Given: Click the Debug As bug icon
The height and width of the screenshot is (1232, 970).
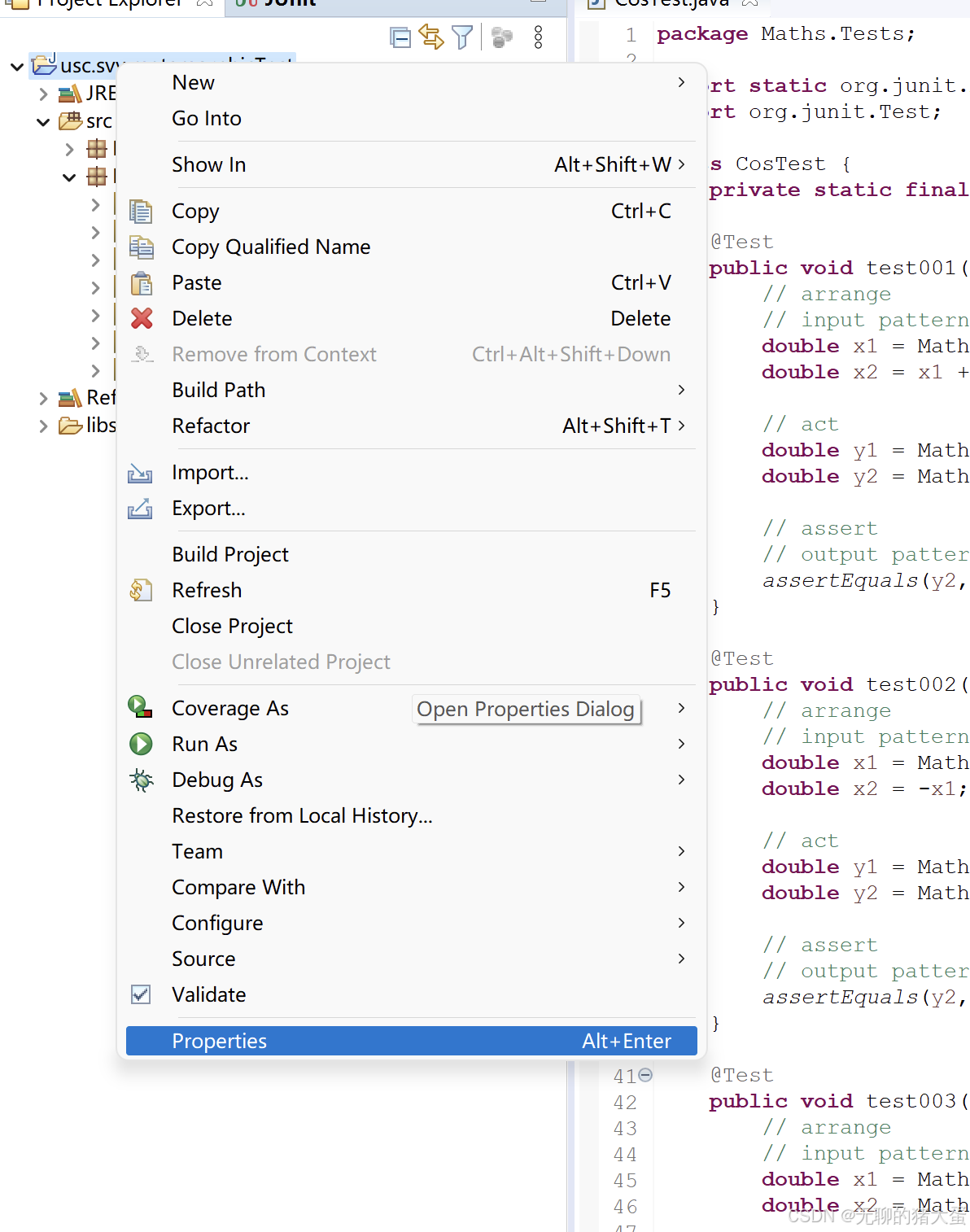Looking at the screenshot, I should click(141, 779).
